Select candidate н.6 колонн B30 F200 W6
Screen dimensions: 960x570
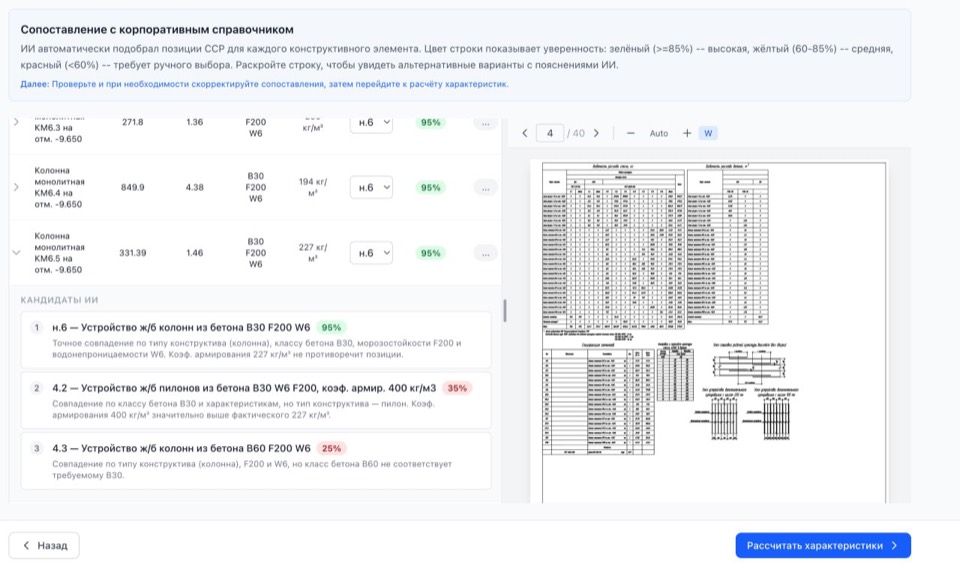pyautogui.click(x=256, y=340)
